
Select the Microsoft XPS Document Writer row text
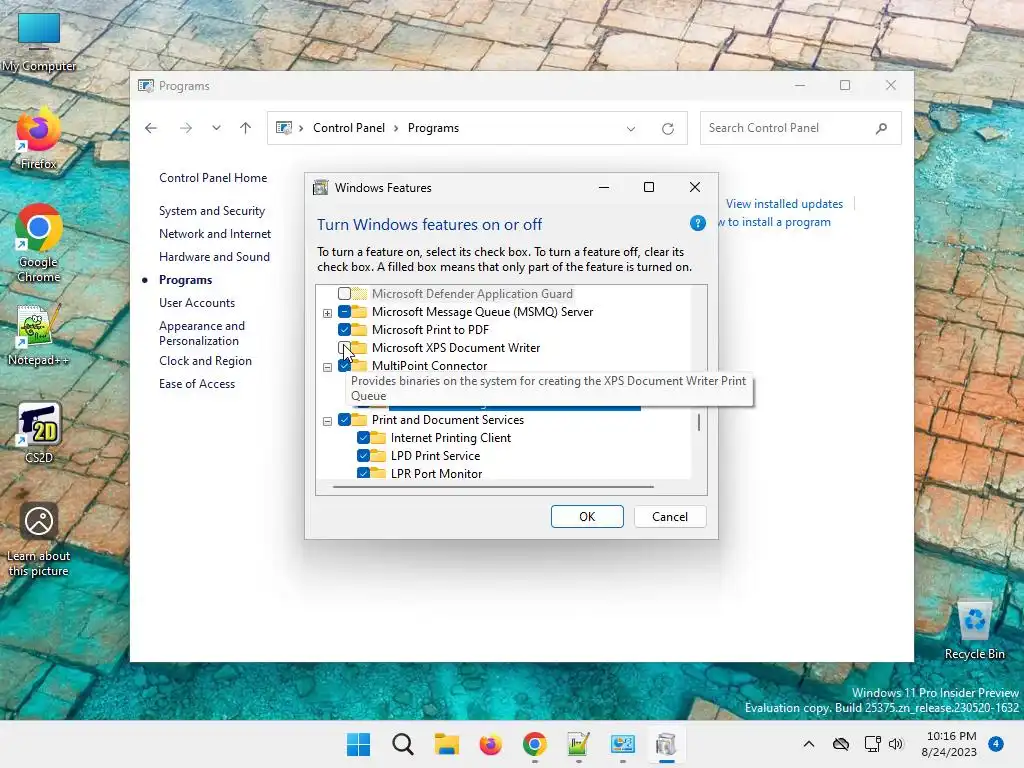[x=456, y=347]
